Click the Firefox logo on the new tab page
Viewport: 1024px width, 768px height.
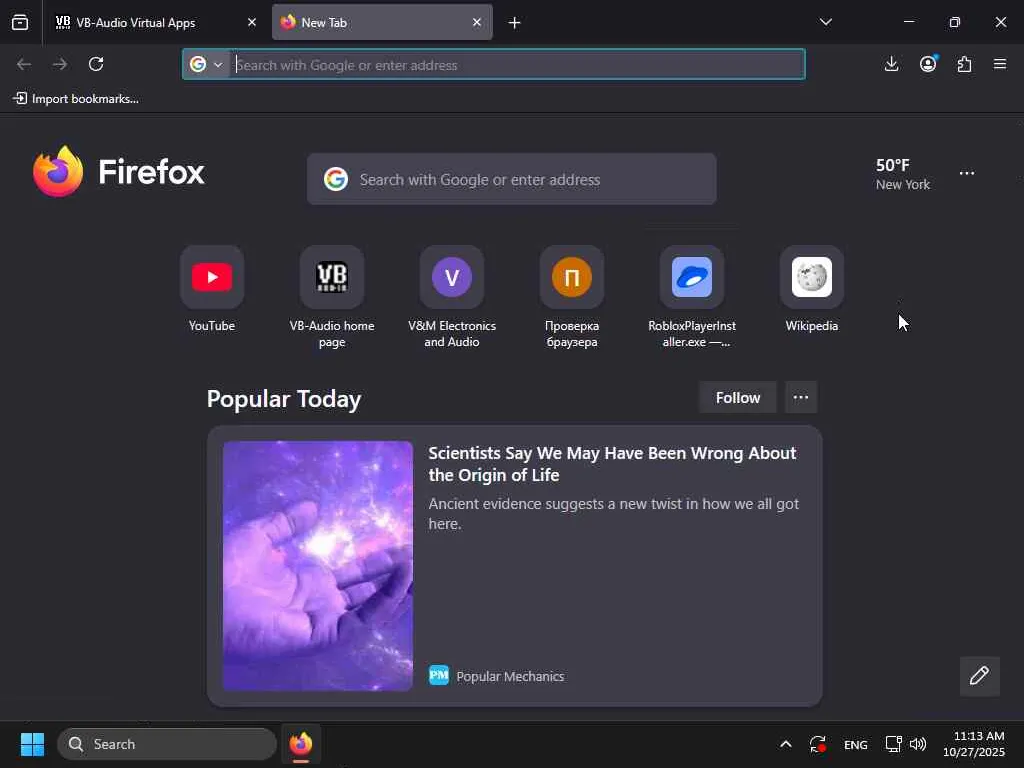[119, 171]
